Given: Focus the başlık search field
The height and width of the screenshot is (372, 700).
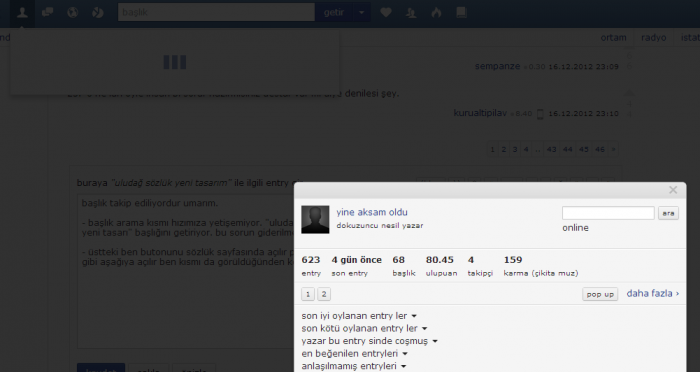Looking at the screenshot, I should (x=217, y=13).
